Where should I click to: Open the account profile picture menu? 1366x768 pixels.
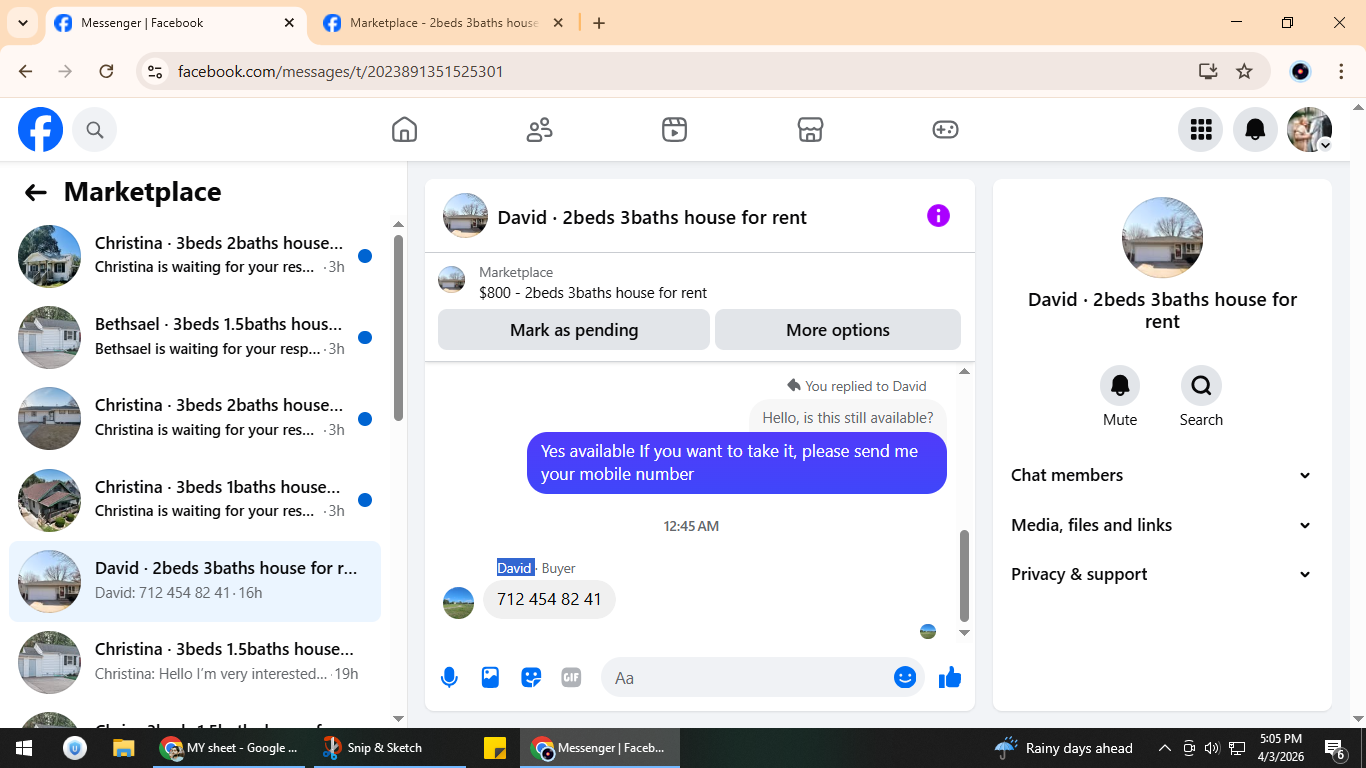[x=1309, y=130]
